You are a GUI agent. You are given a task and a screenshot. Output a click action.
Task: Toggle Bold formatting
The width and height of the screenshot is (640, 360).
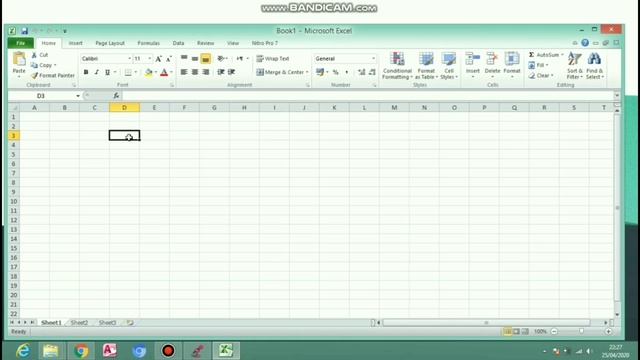point(86,72)
